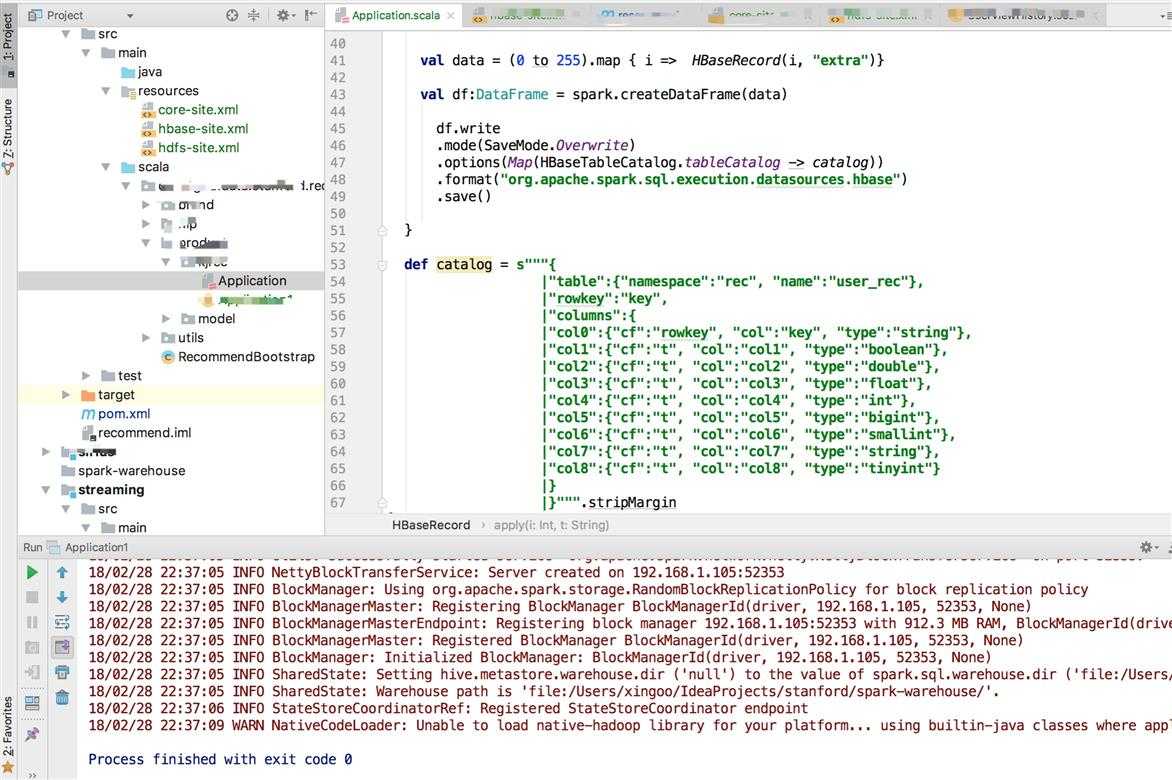Screen dimensions: 1172x780
Task: Pin the Run tab with pushpin icon
Action: [31, 734]
